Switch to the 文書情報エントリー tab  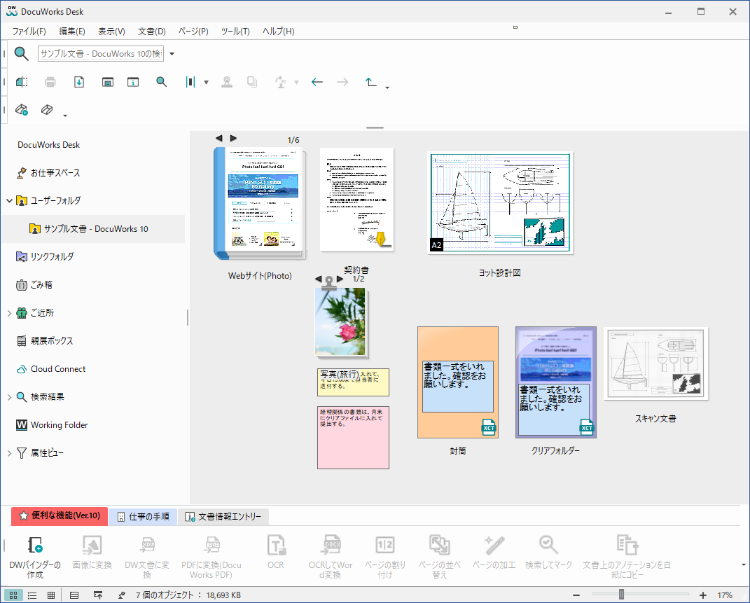pos(223,516)
